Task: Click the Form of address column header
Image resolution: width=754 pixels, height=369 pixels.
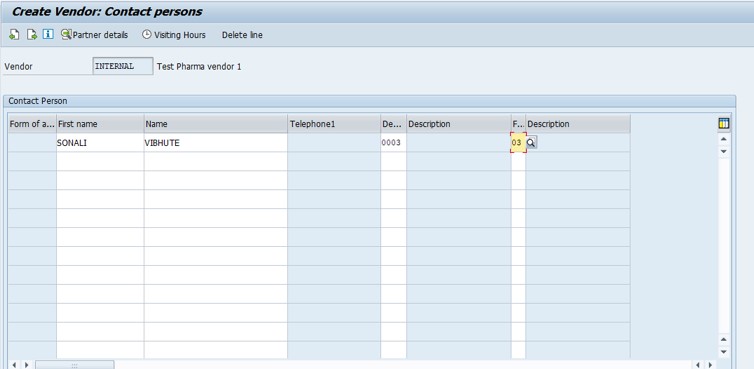Action: tap(32, 124)
